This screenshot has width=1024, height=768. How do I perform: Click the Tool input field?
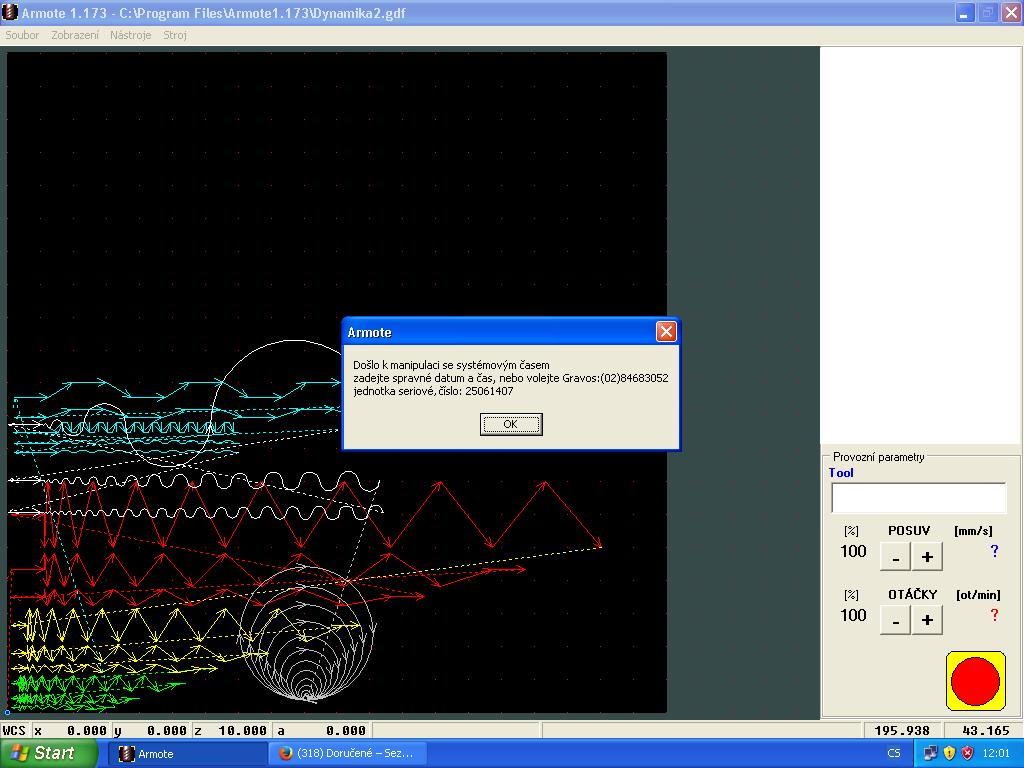point(918,498)
